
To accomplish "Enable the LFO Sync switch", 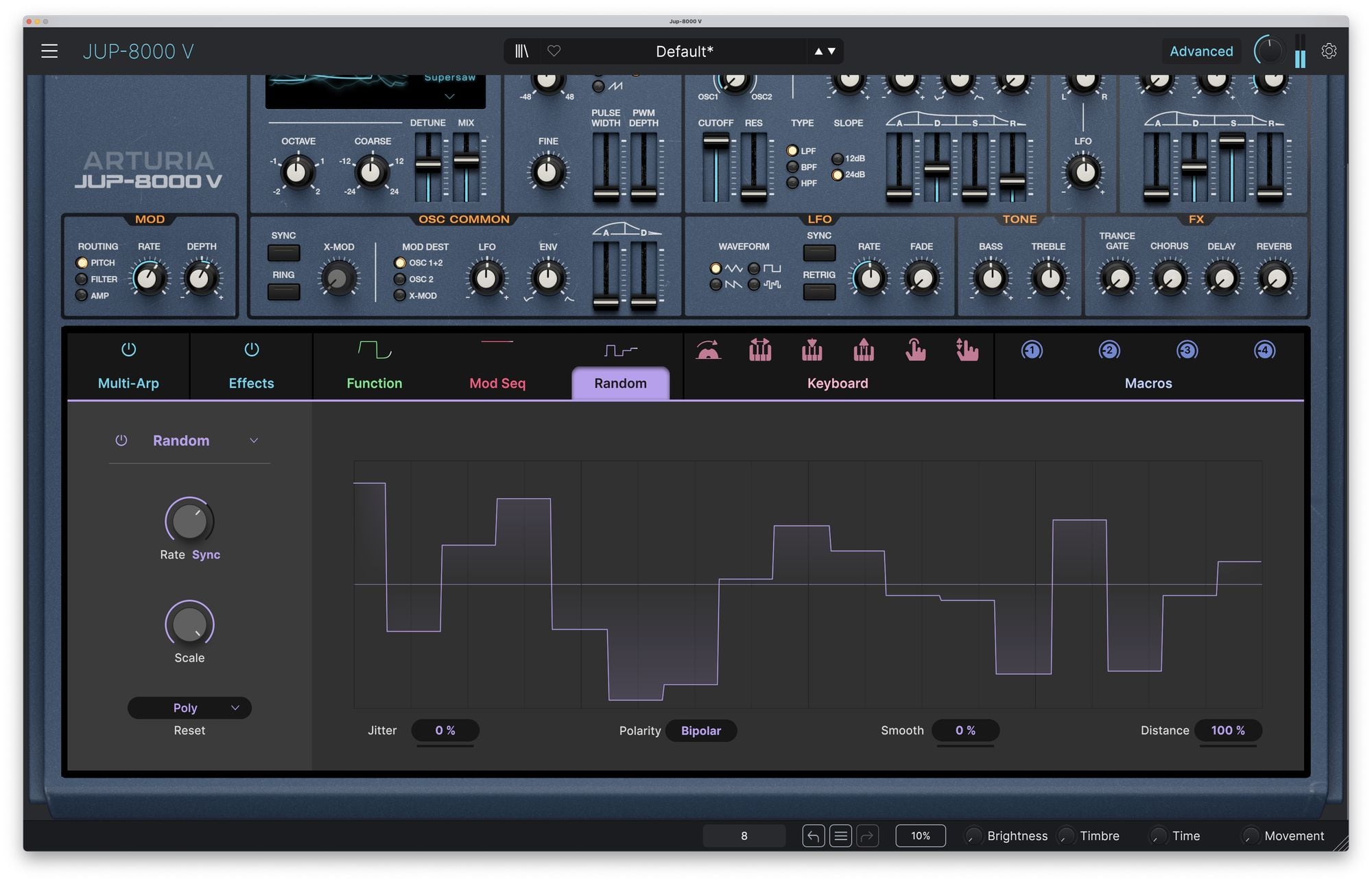I will (x=819, y=253).
